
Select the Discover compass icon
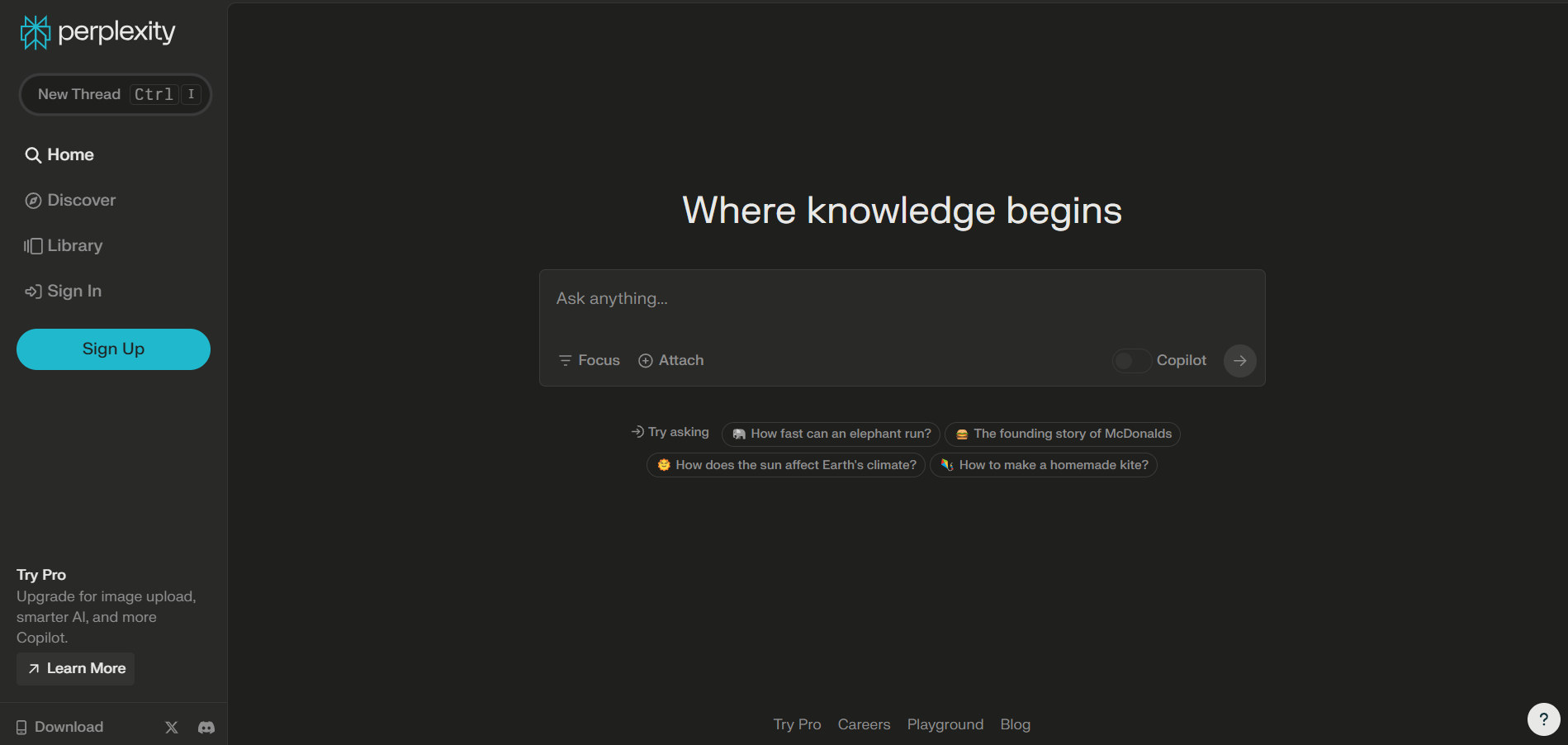tap(31, 200)
